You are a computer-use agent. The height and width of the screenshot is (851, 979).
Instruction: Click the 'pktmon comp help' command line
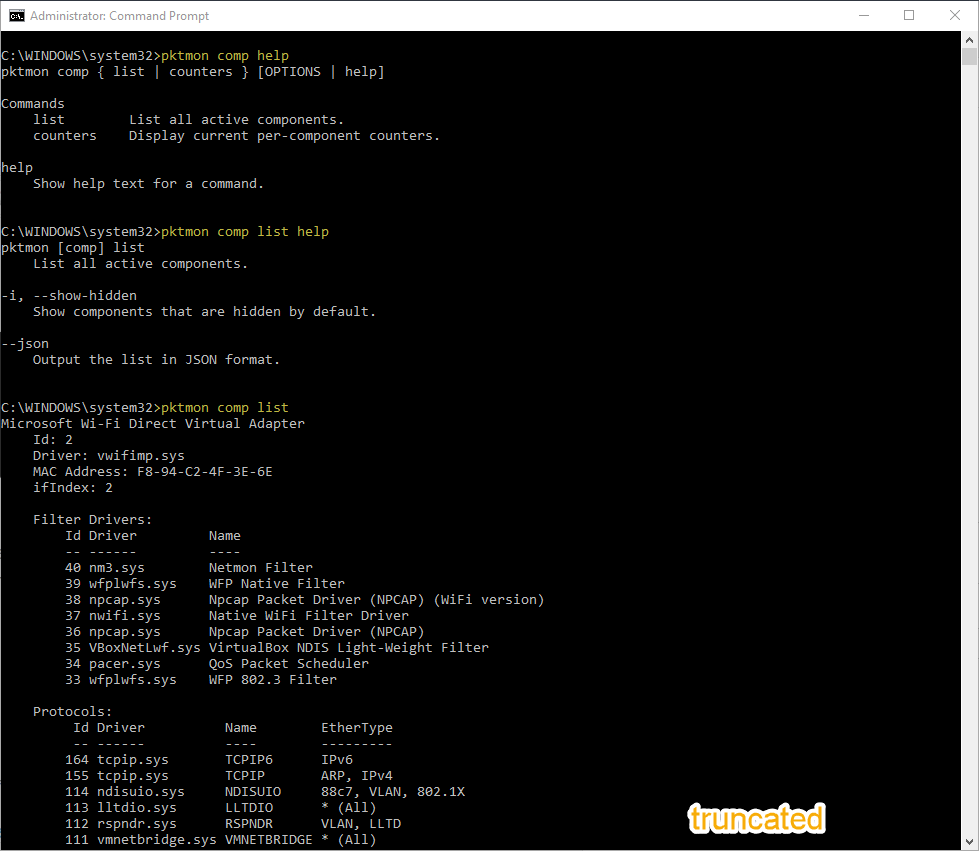(224, 56)
